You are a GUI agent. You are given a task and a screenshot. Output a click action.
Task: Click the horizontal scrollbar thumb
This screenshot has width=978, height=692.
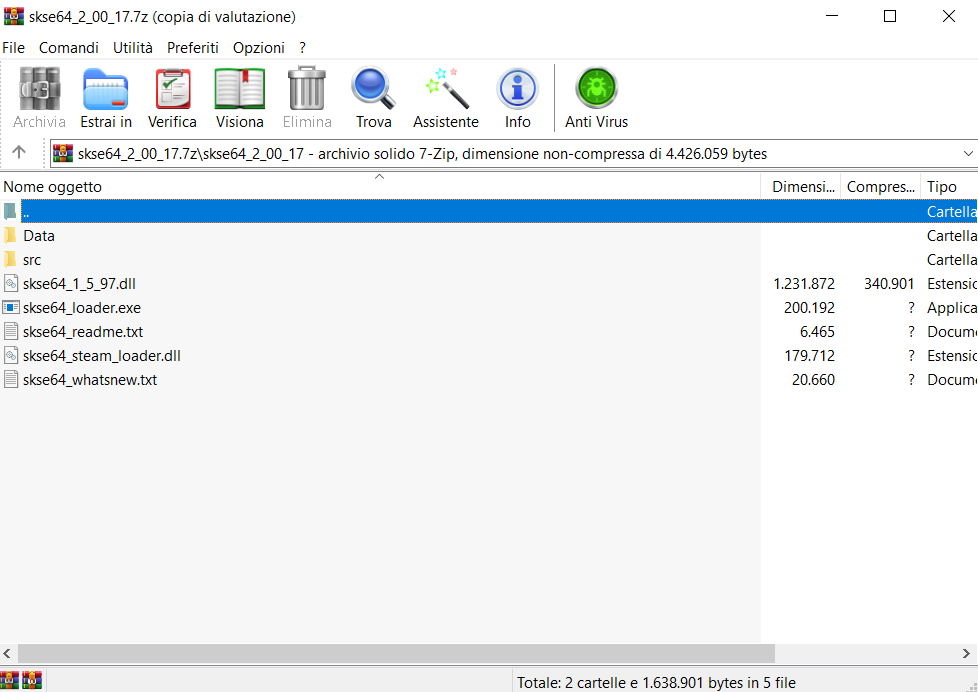click(396, 653)
